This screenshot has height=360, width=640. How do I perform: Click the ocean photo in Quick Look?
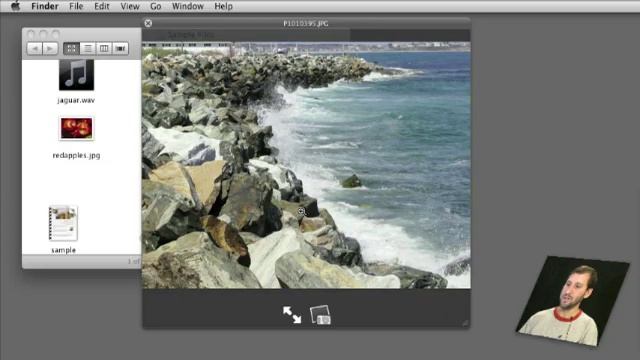(306, 165)
